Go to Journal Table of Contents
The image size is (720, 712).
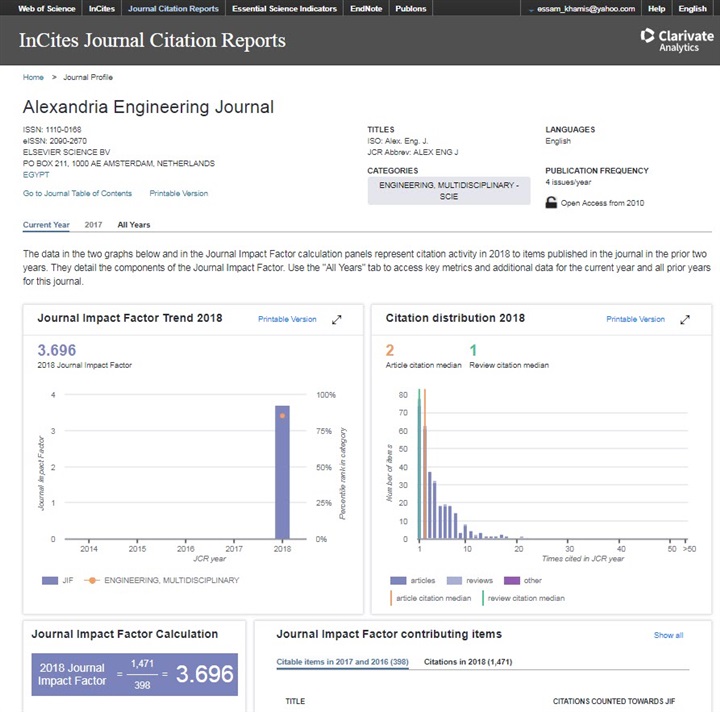[x=77, y=193]
